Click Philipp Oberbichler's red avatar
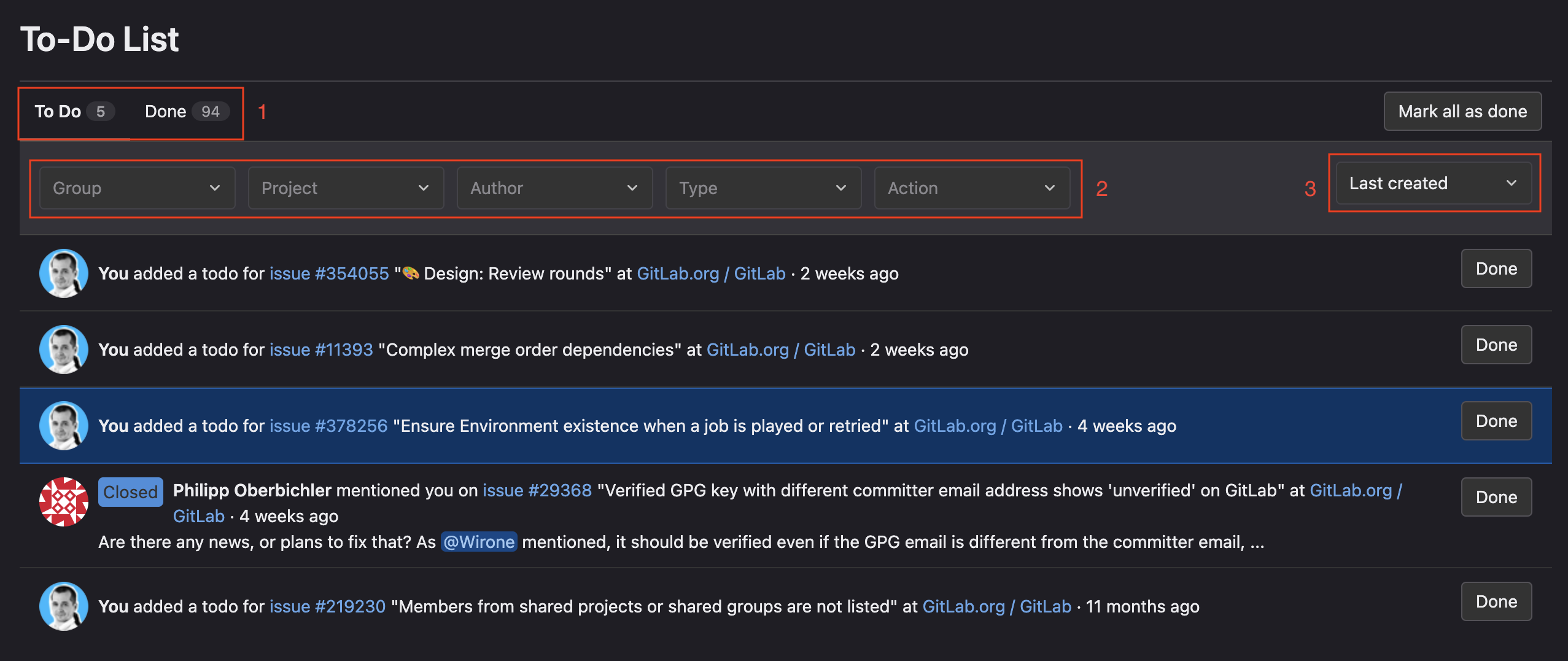Viewport: 1568px width, 661px height. point(64,502)
